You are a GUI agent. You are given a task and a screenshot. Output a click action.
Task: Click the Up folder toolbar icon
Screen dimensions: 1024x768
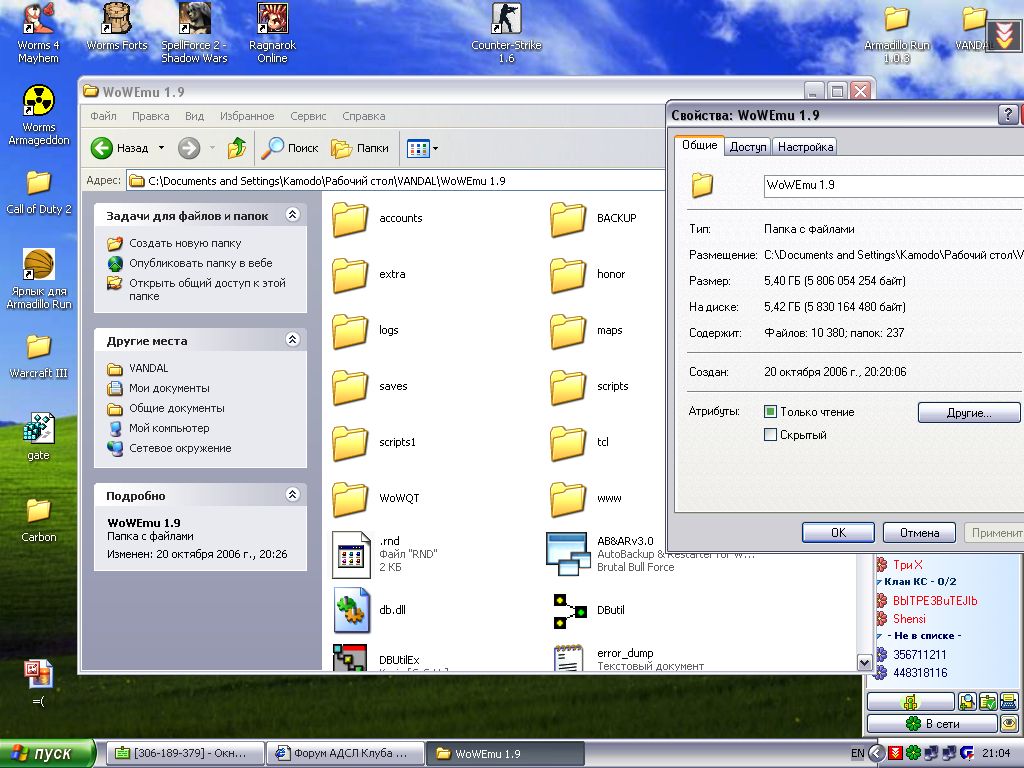[237, 148]
